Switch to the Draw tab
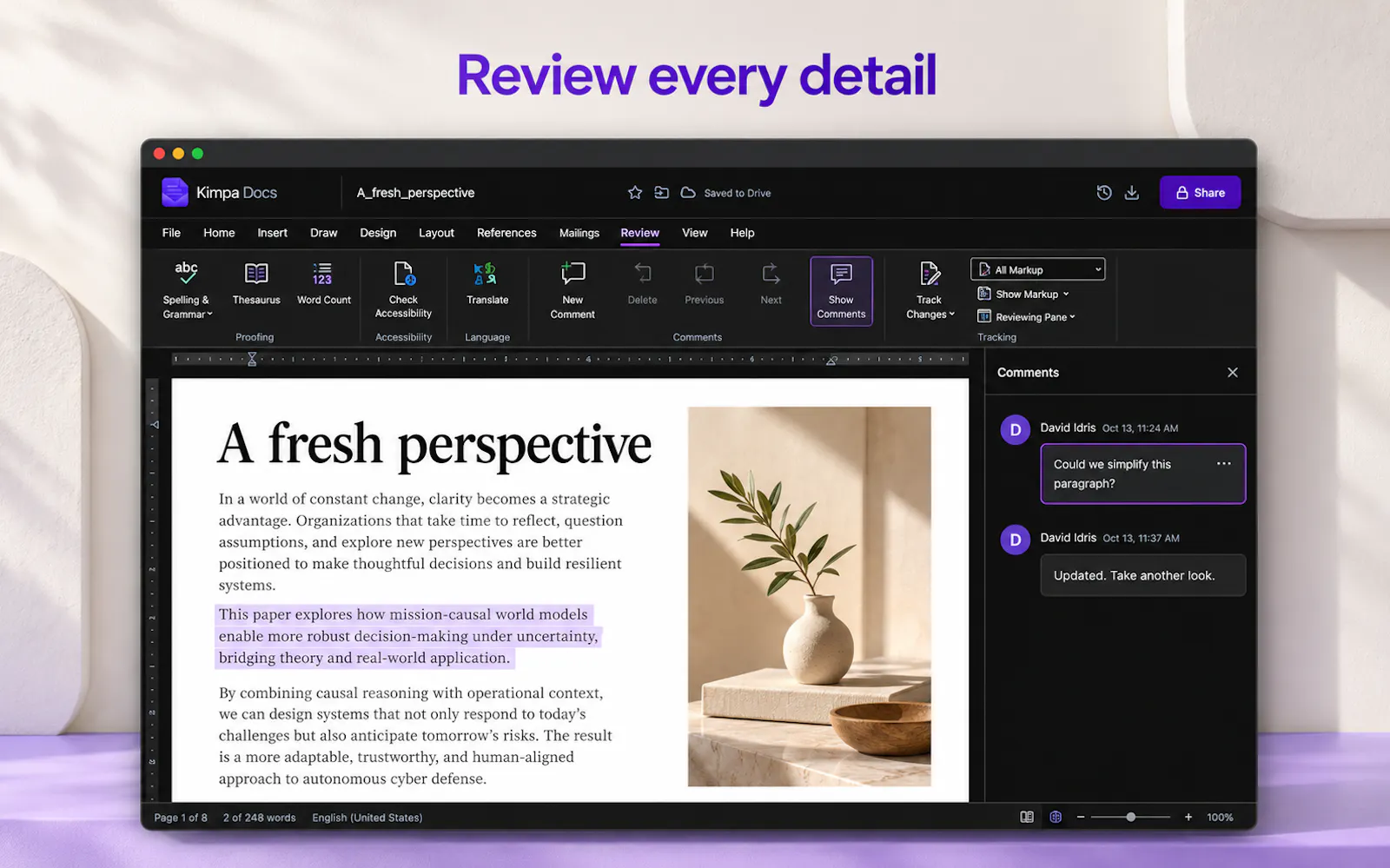1390x868 pixels. coord(323,233)
